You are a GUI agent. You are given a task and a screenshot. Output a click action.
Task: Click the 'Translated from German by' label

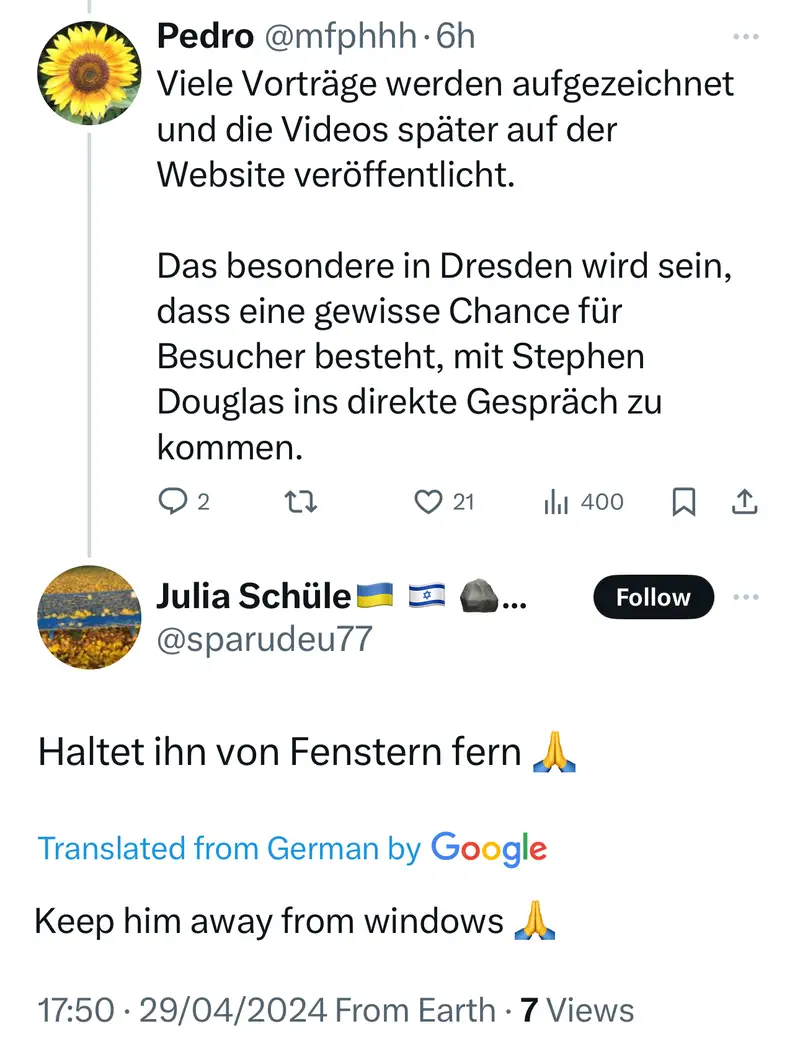click(229, 849)
